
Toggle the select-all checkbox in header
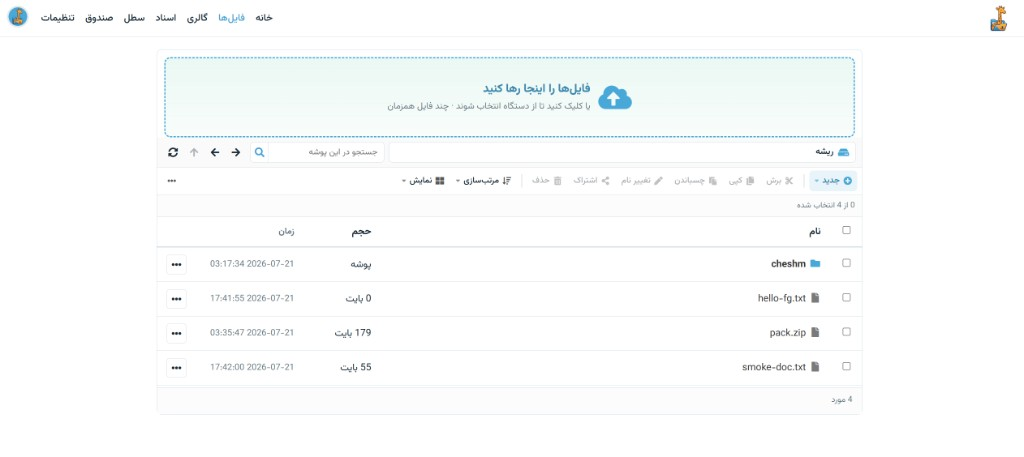point(846,230)
